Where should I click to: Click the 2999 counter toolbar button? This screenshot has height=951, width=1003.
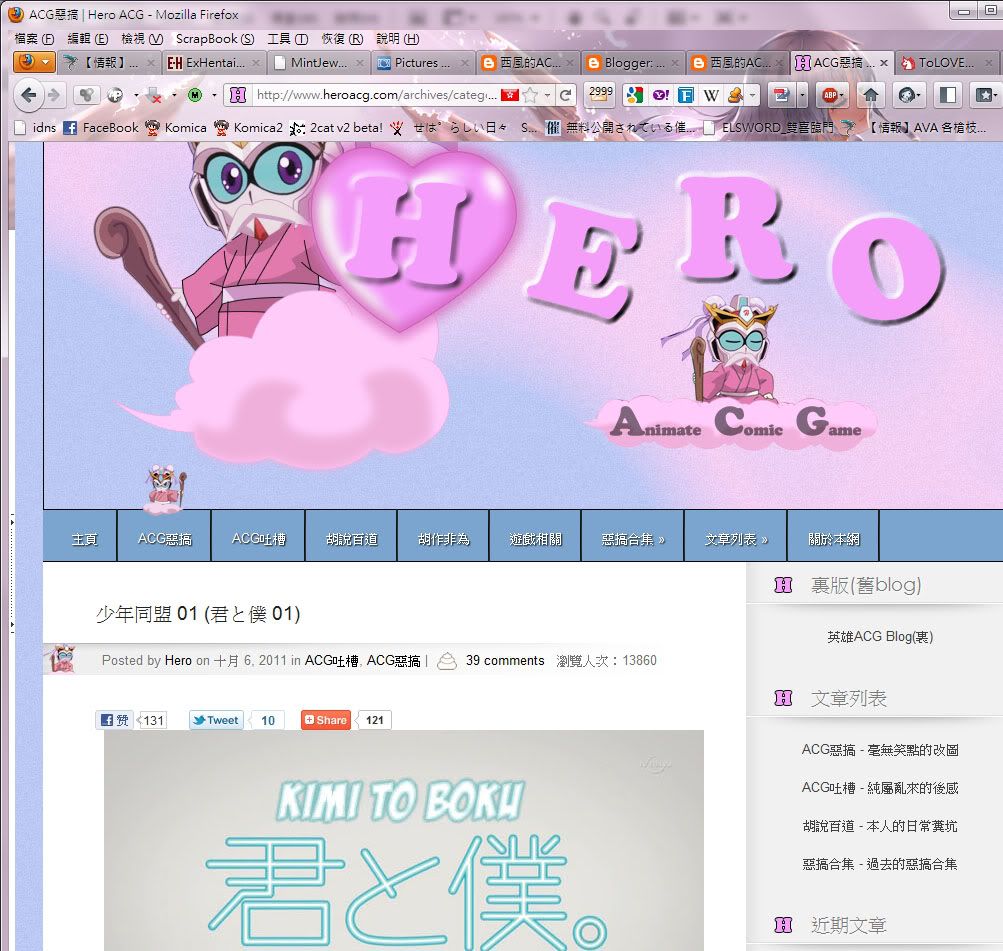click(x=600, y=94)
